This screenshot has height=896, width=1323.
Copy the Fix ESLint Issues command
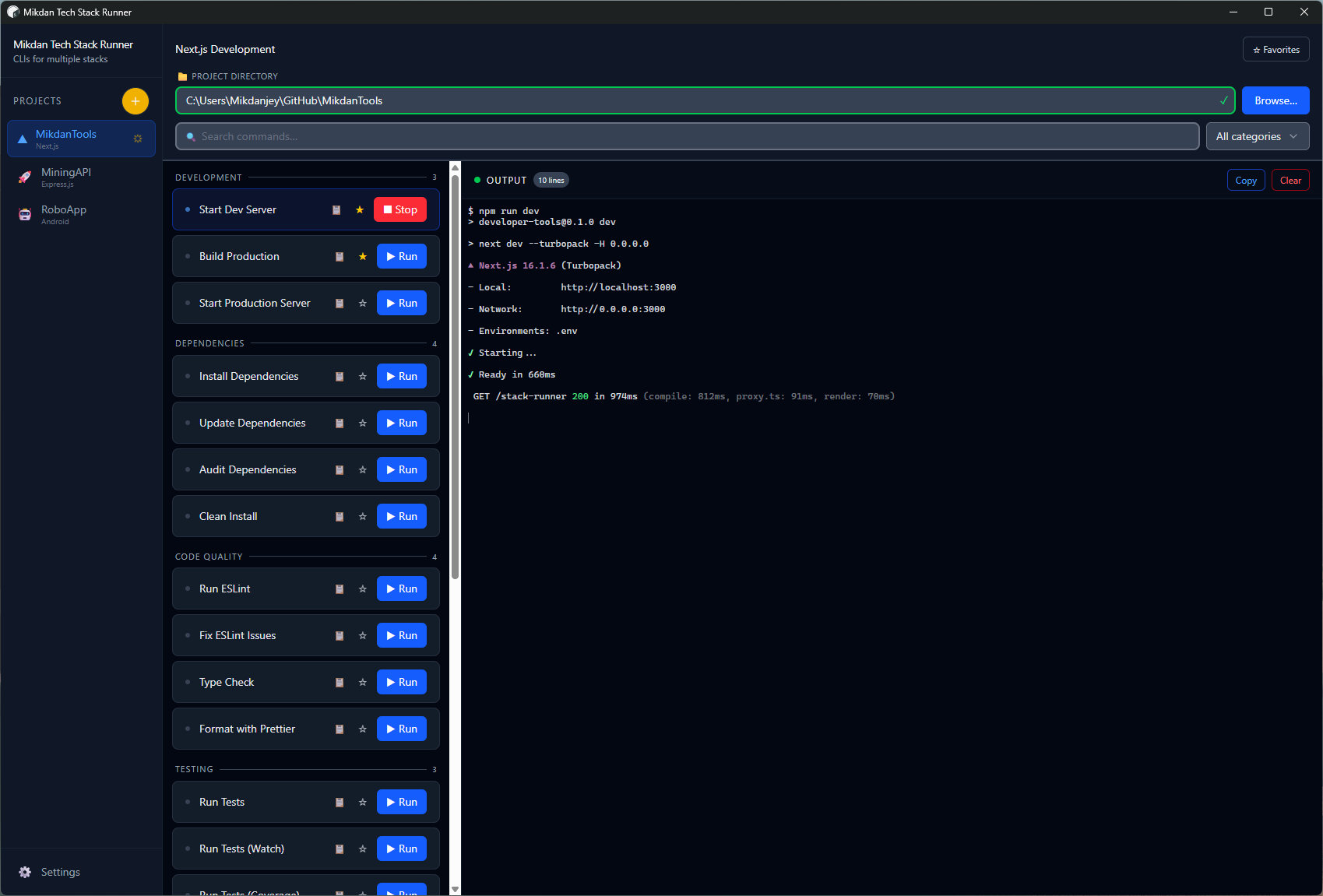[340, 636]
